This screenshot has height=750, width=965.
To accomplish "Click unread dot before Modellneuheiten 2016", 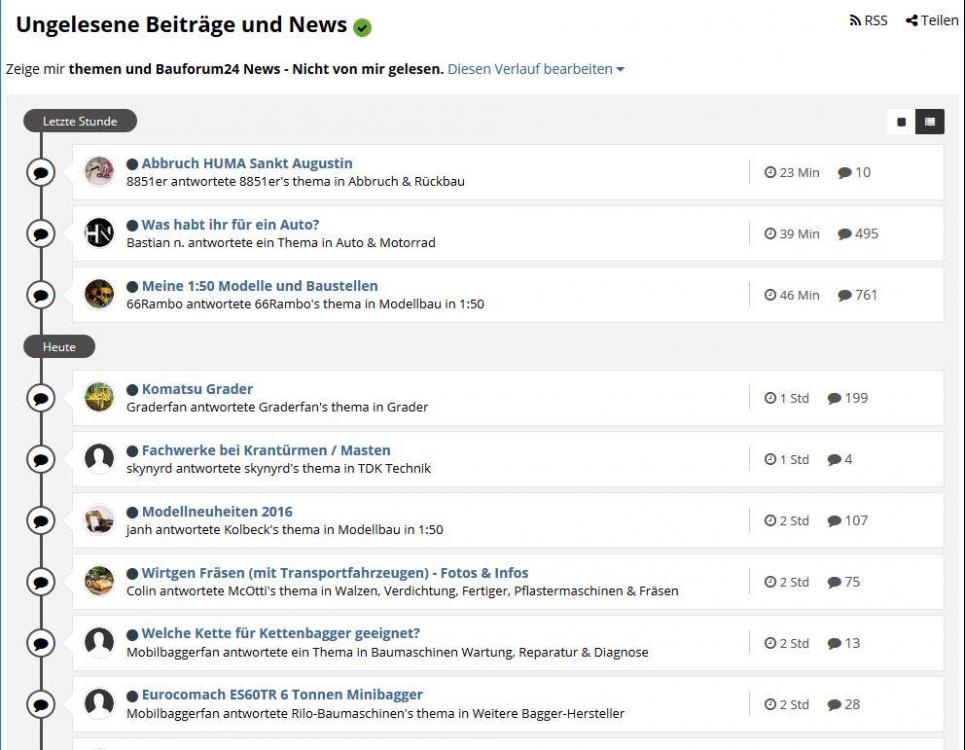I will pos(132,512).
